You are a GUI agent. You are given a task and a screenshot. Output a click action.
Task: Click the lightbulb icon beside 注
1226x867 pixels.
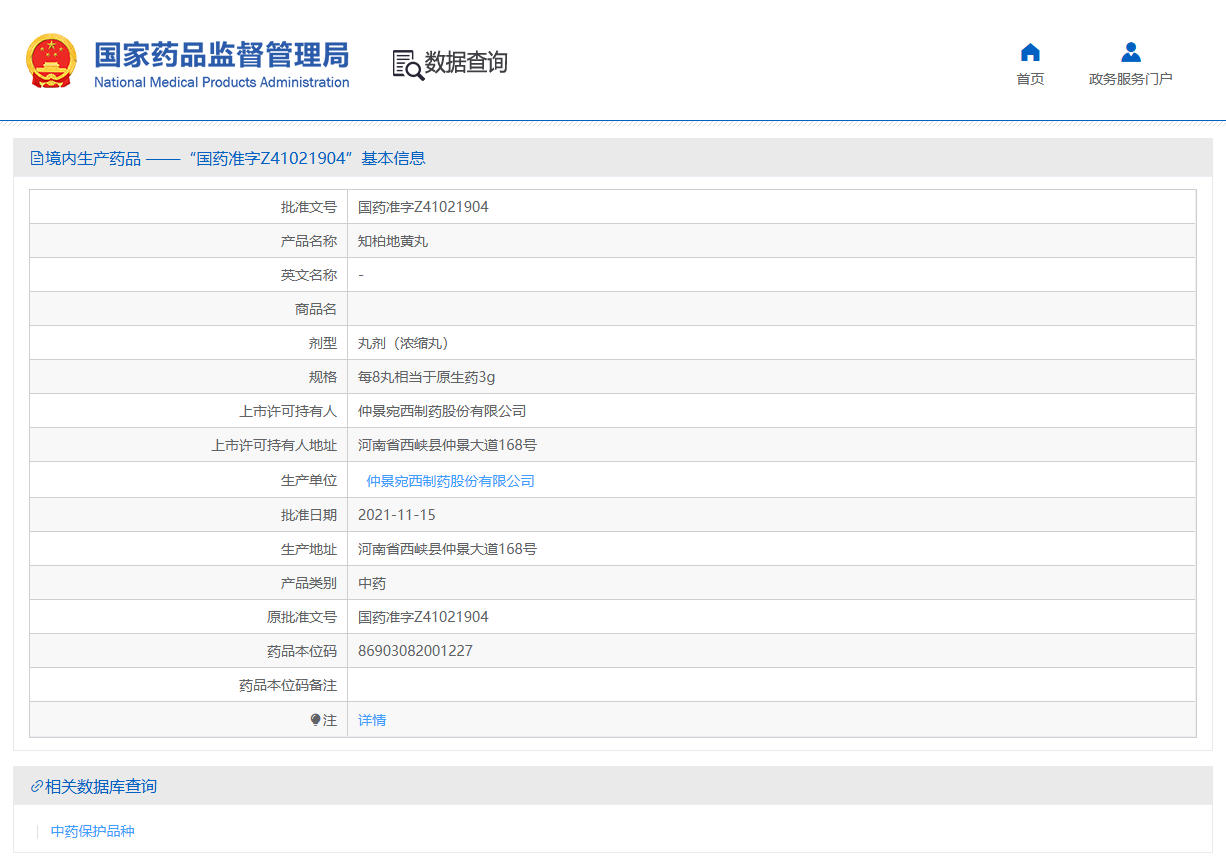pyautogui.click(x=316, y=719)
